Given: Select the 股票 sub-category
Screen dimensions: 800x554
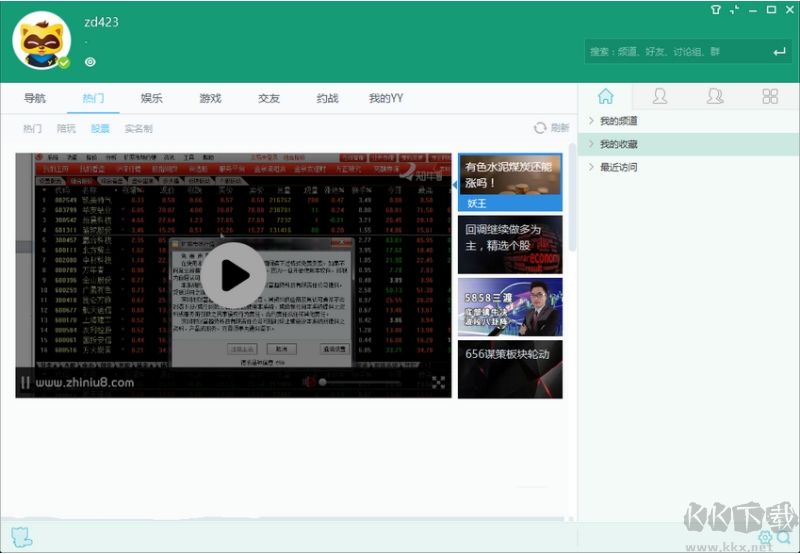Looking at the screenshot, I should tap(100, 129).
